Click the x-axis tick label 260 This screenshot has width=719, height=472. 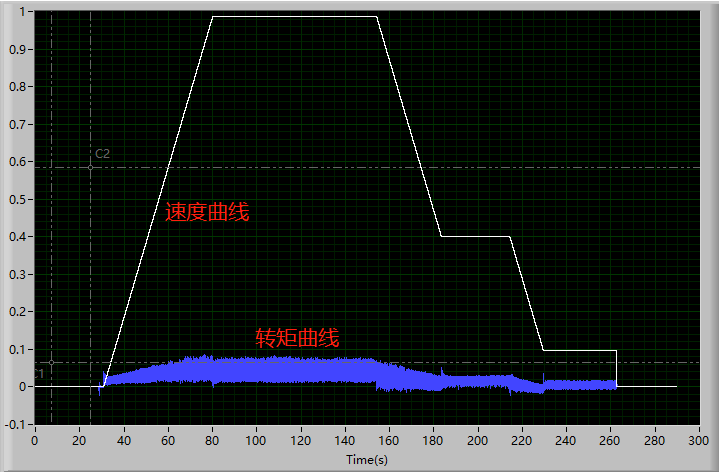click(x=611, y=440)
